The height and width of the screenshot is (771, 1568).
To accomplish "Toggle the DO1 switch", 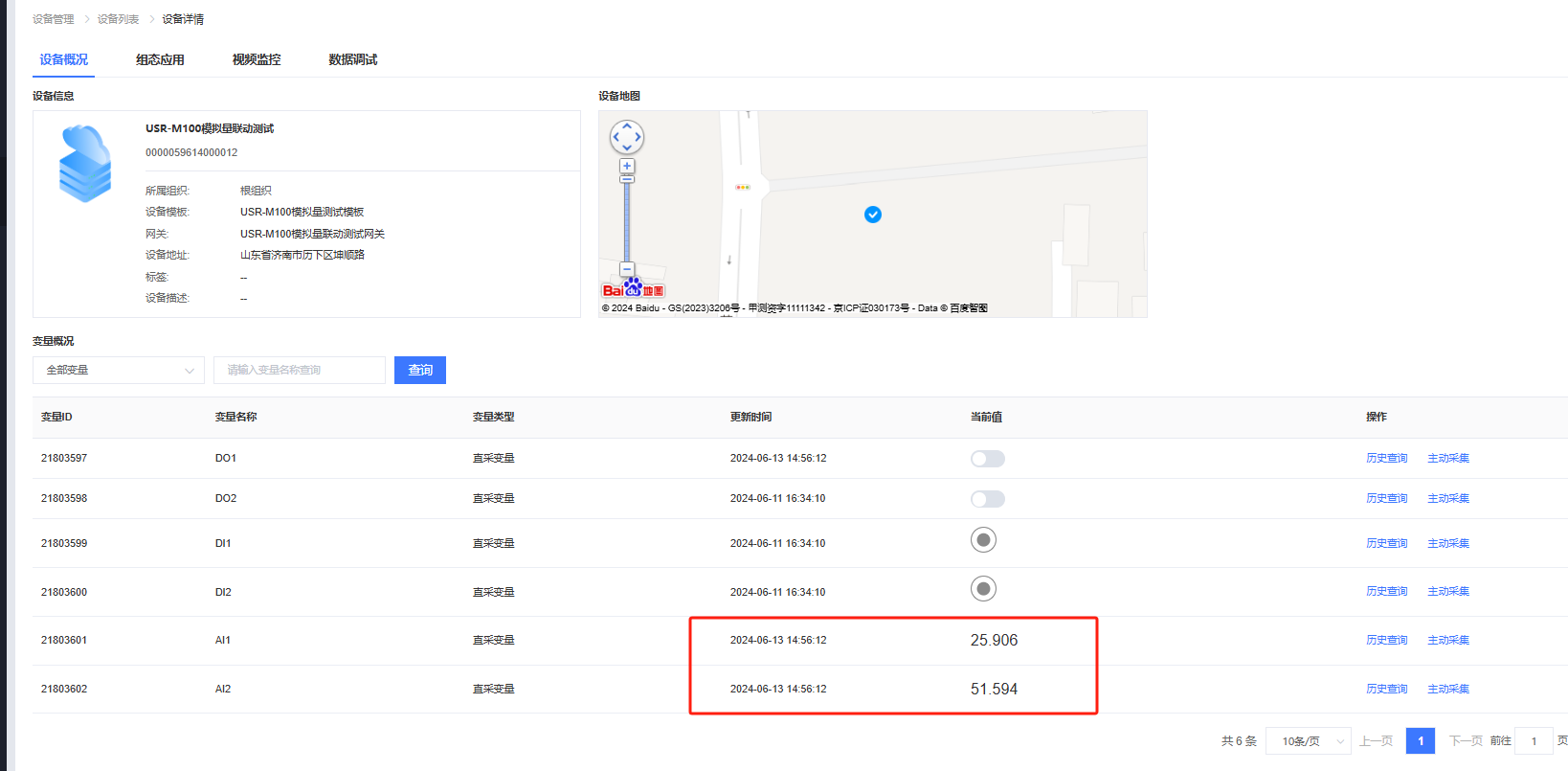I will pyautogui.click(x=987, y=459).
